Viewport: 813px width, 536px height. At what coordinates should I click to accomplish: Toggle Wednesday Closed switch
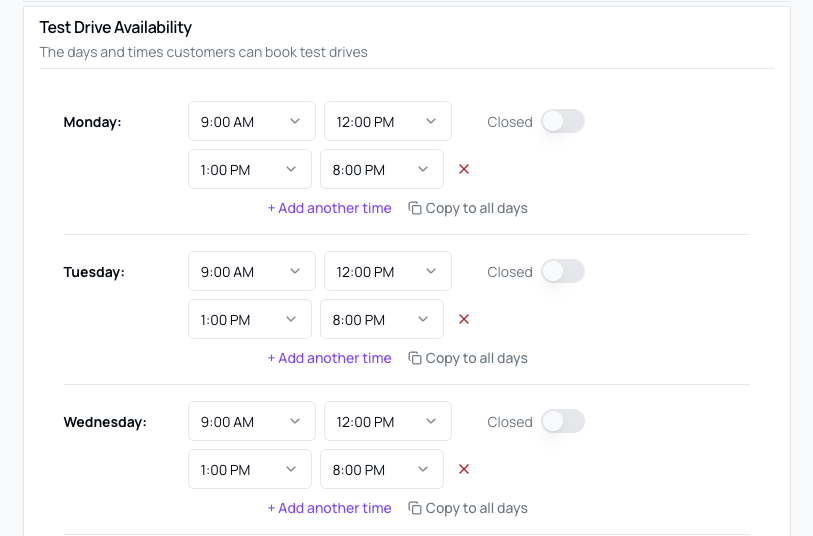[x=563, y=421]
